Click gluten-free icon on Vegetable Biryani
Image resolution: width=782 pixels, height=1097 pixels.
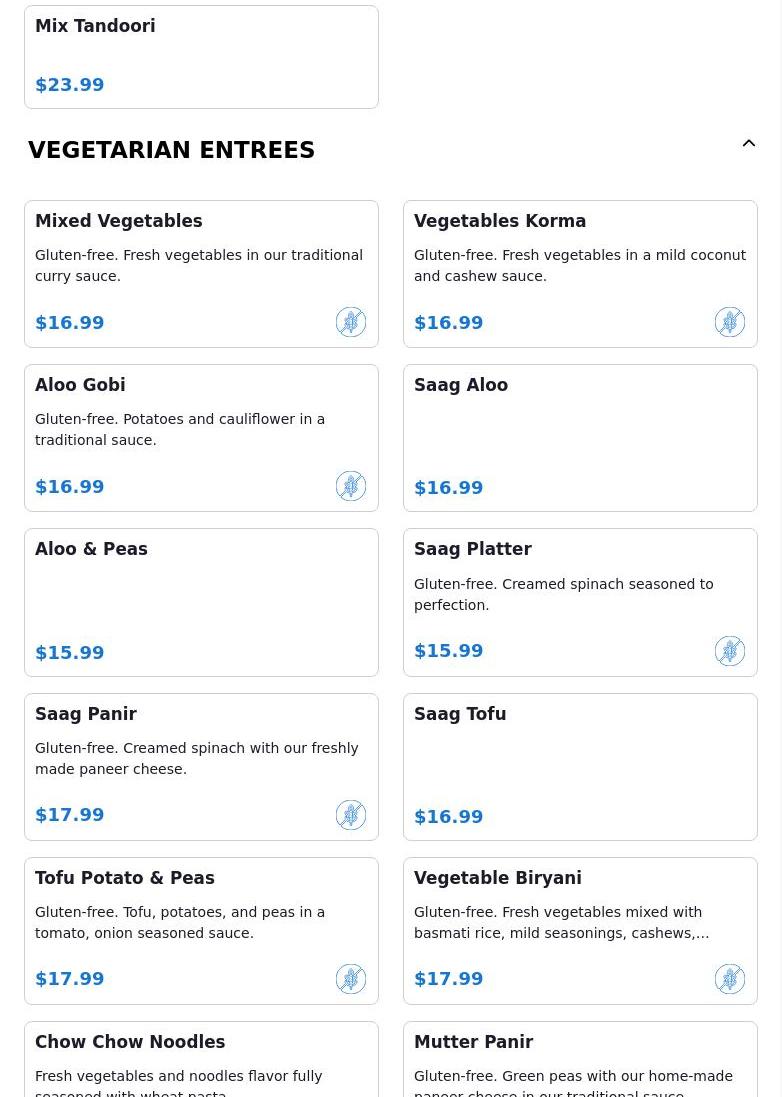(x=730, y=979)
